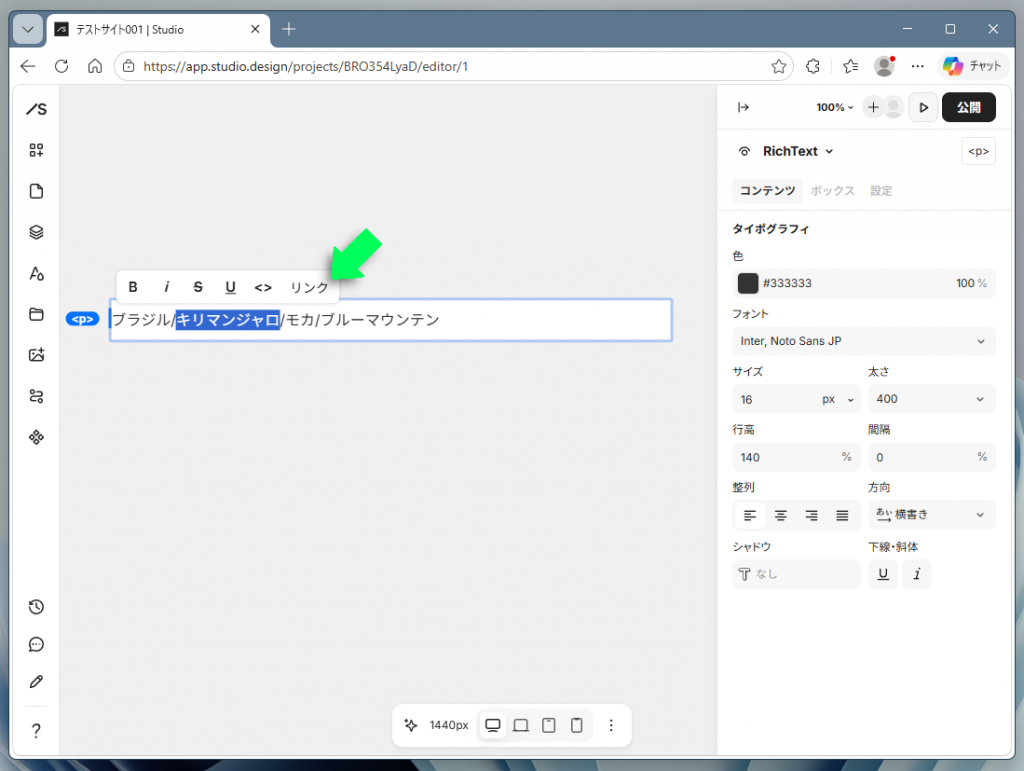The width and height of the screenshot is (1024, 771).
Task: Toggle RichText visibility eye icon
Action: (744, 151)
